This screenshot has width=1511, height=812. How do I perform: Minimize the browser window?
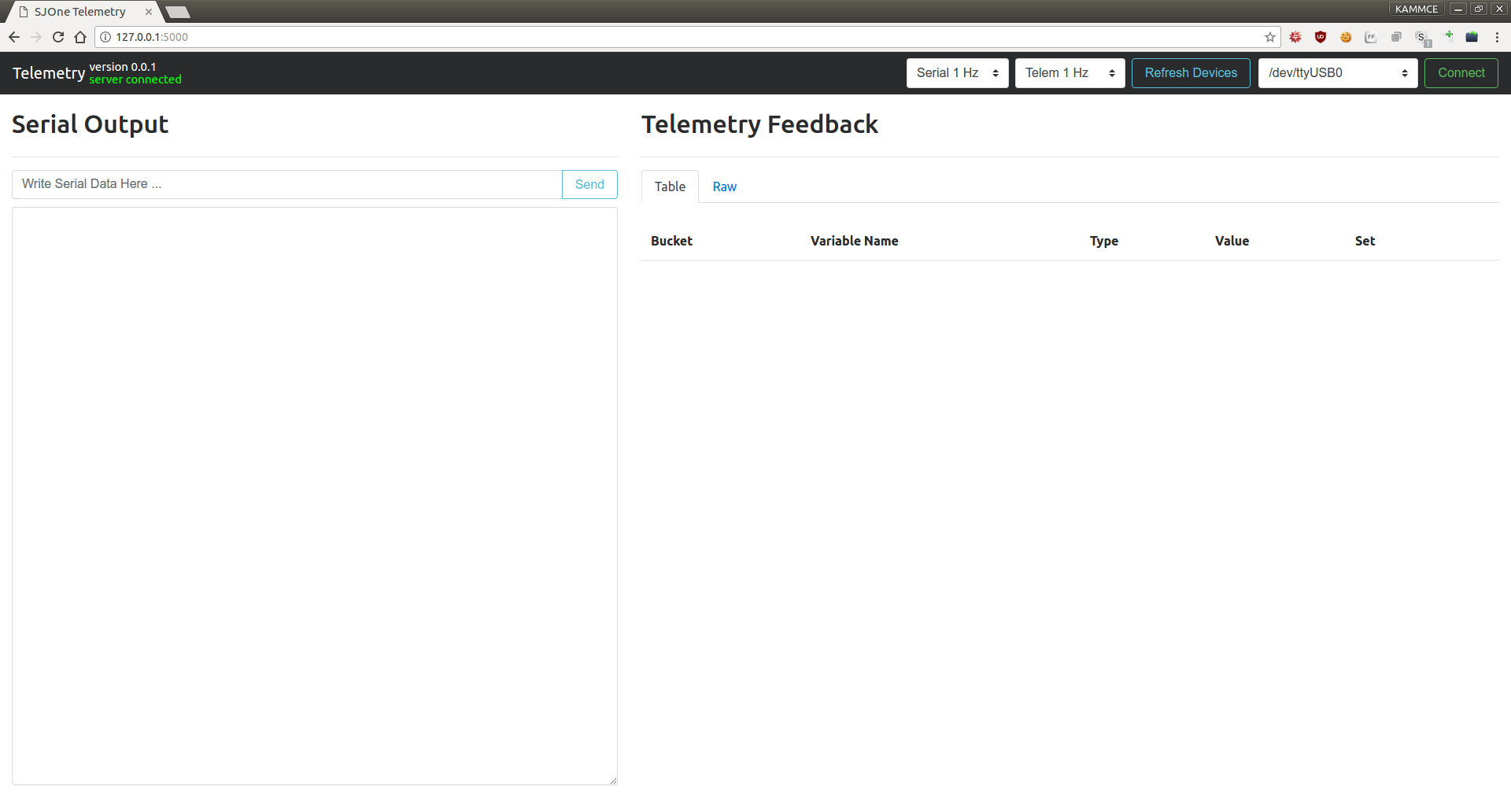pos(1458,9)
